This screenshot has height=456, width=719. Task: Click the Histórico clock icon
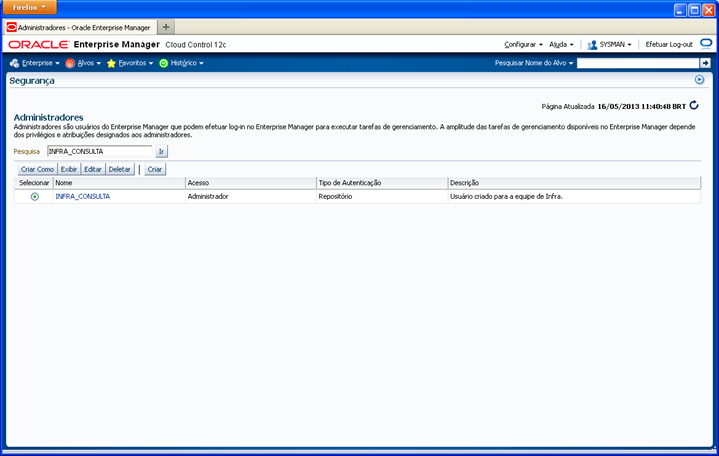[164, 63]
